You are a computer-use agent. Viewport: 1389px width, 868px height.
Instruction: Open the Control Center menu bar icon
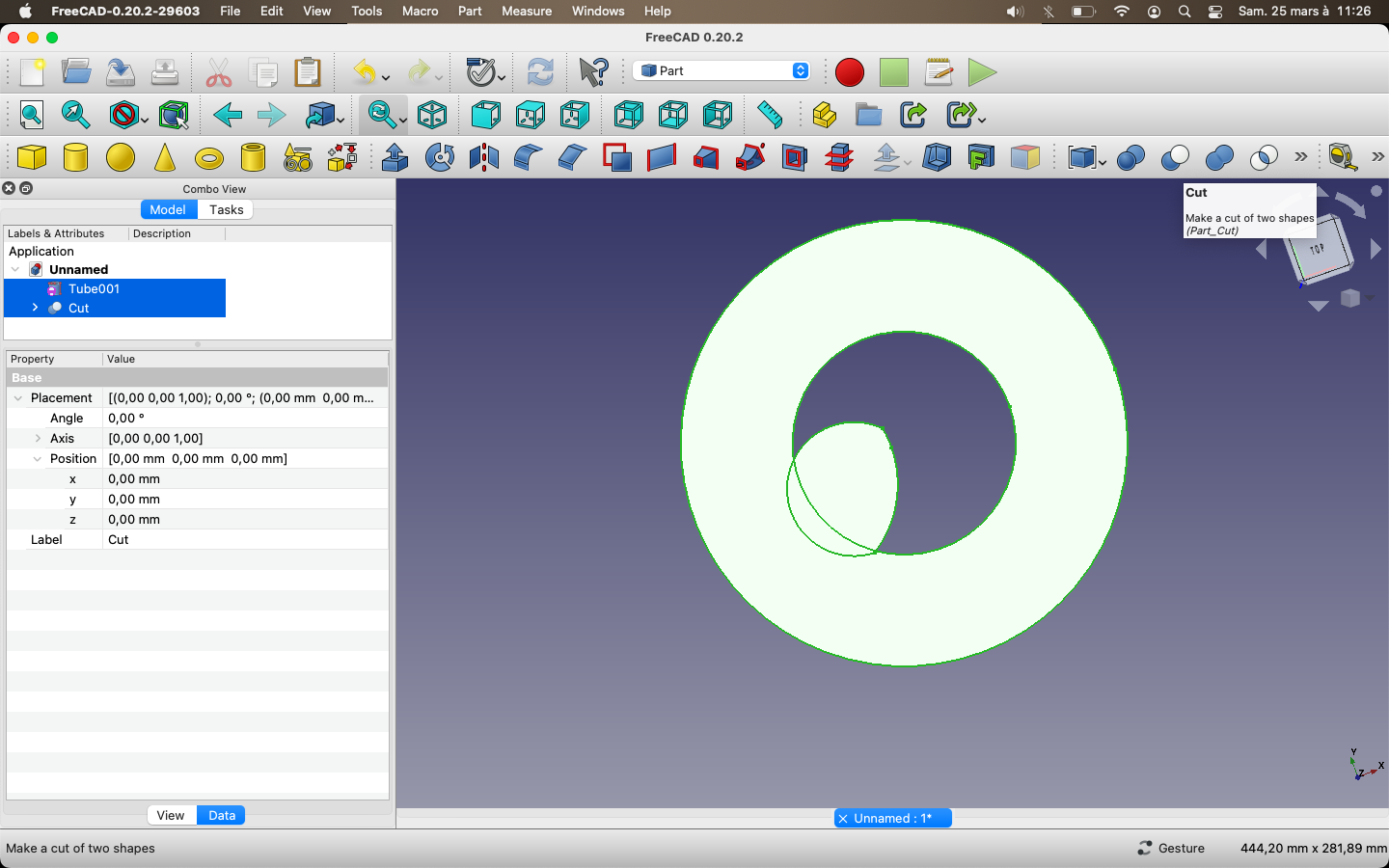tap(1215, 12)
